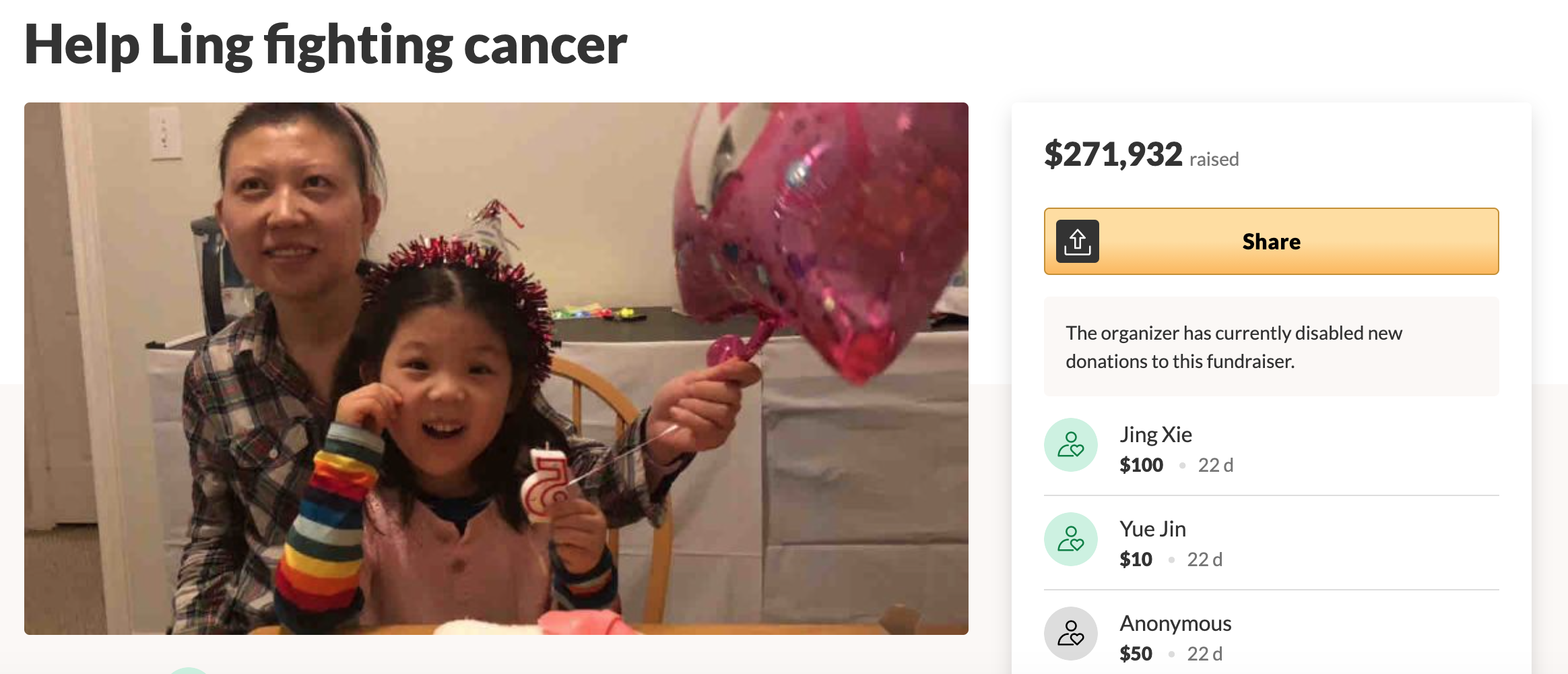Select the donor name Jing Xie
1568x674 pixels.
point(1155,435)
